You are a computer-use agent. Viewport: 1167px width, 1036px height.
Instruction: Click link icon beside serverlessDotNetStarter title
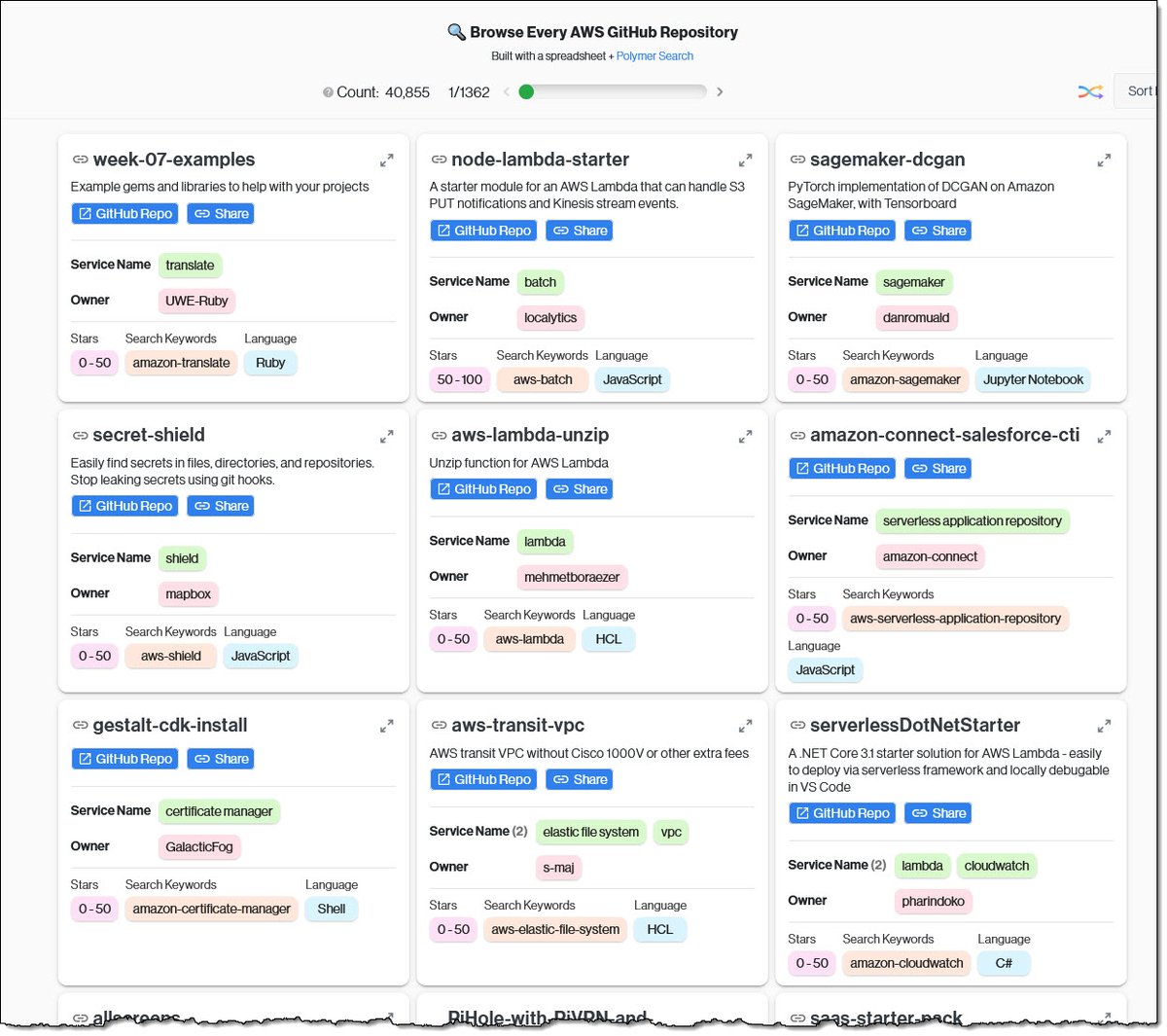pos(797,726)
